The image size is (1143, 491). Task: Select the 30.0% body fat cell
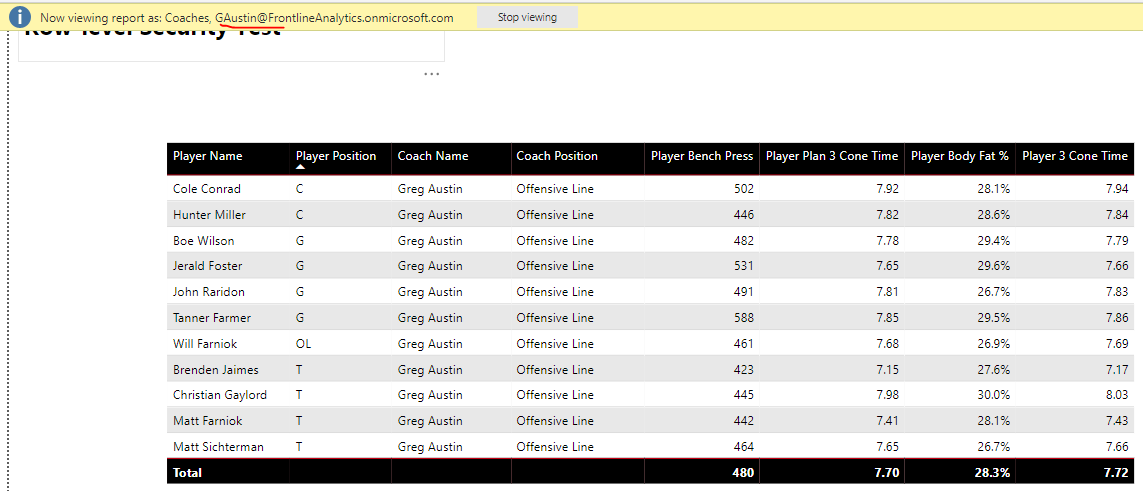[993, 395]
